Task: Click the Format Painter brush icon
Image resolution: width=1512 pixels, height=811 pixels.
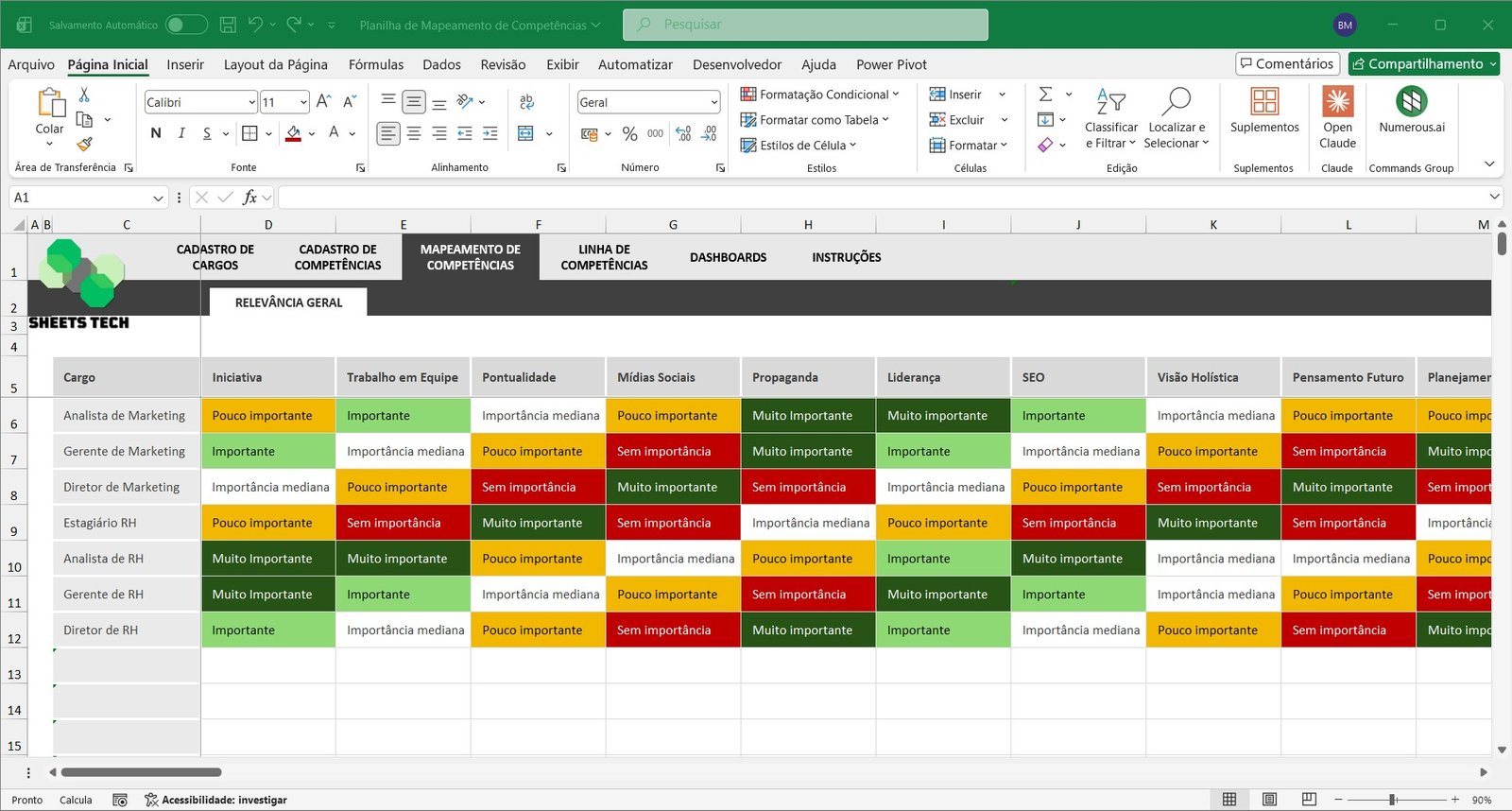Action: [x=84, y=144]
